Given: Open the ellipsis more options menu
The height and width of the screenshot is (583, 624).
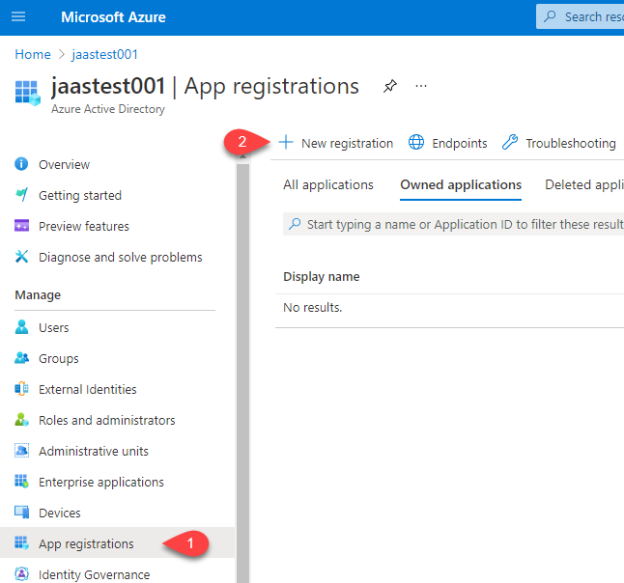Looking at the screenshot, I should tap(421, 86).
